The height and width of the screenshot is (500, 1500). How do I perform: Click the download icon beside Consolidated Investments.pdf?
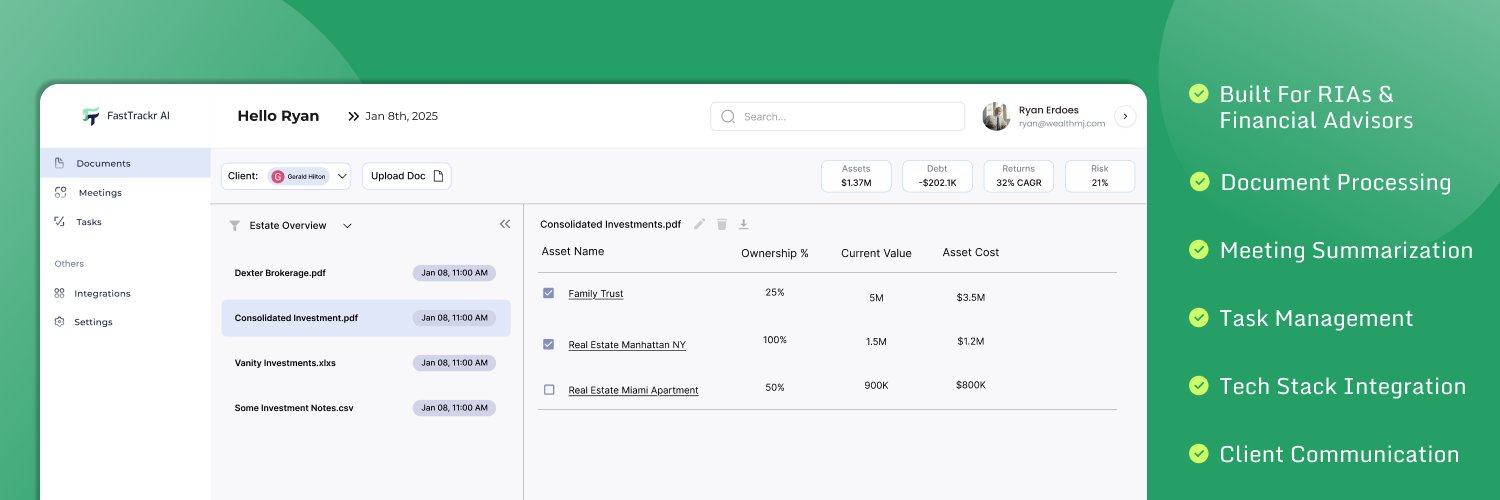point(743,224)
